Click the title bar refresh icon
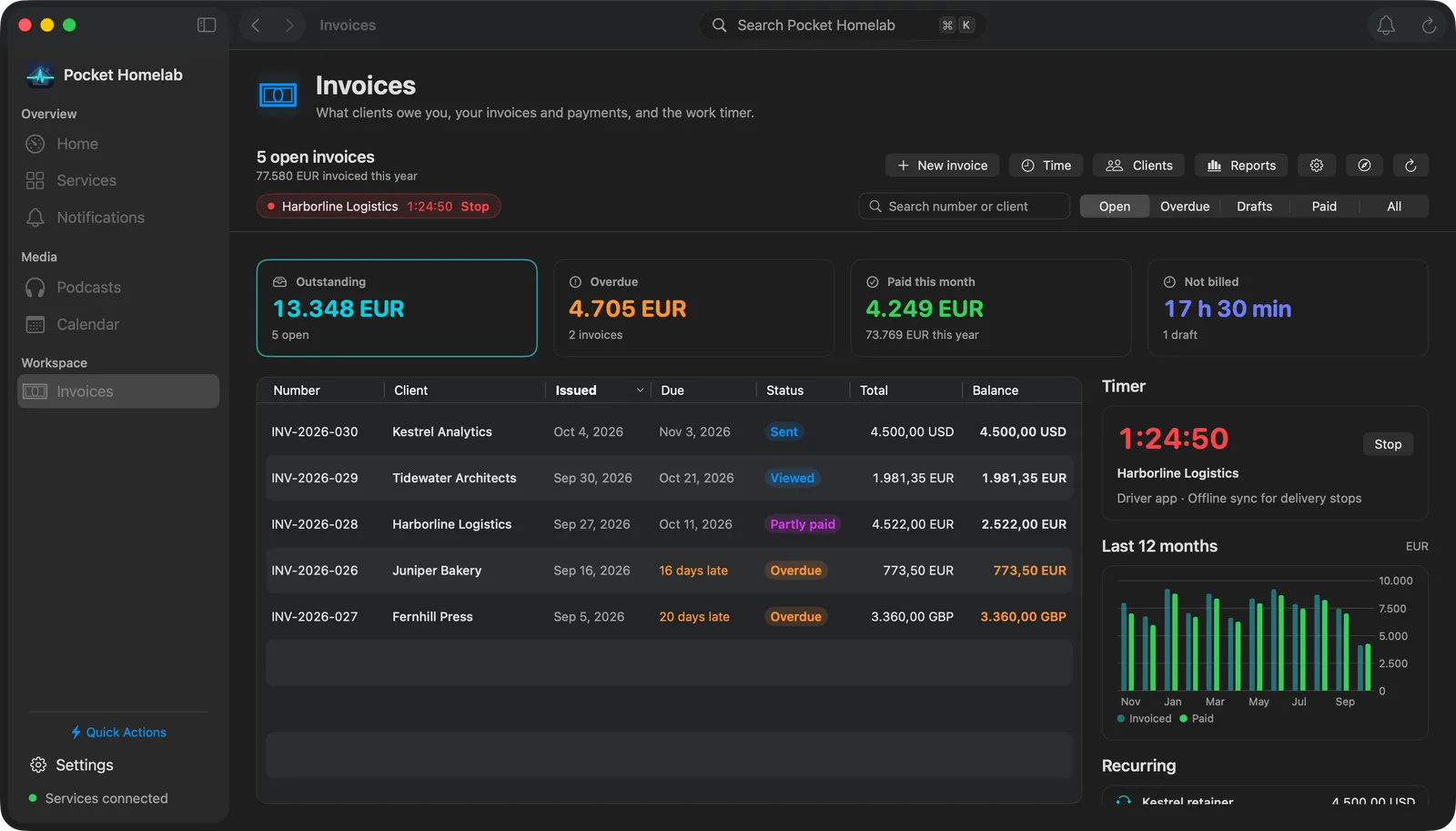This screenshot has width=1456, height=831. point(1429,25)
